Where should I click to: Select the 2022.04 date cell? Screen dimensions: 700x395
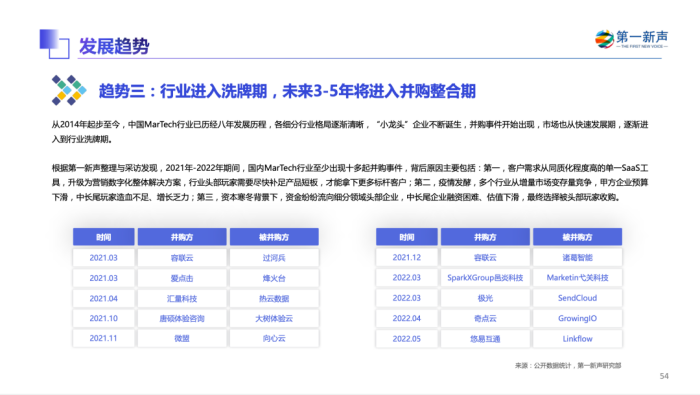(407, 318)
